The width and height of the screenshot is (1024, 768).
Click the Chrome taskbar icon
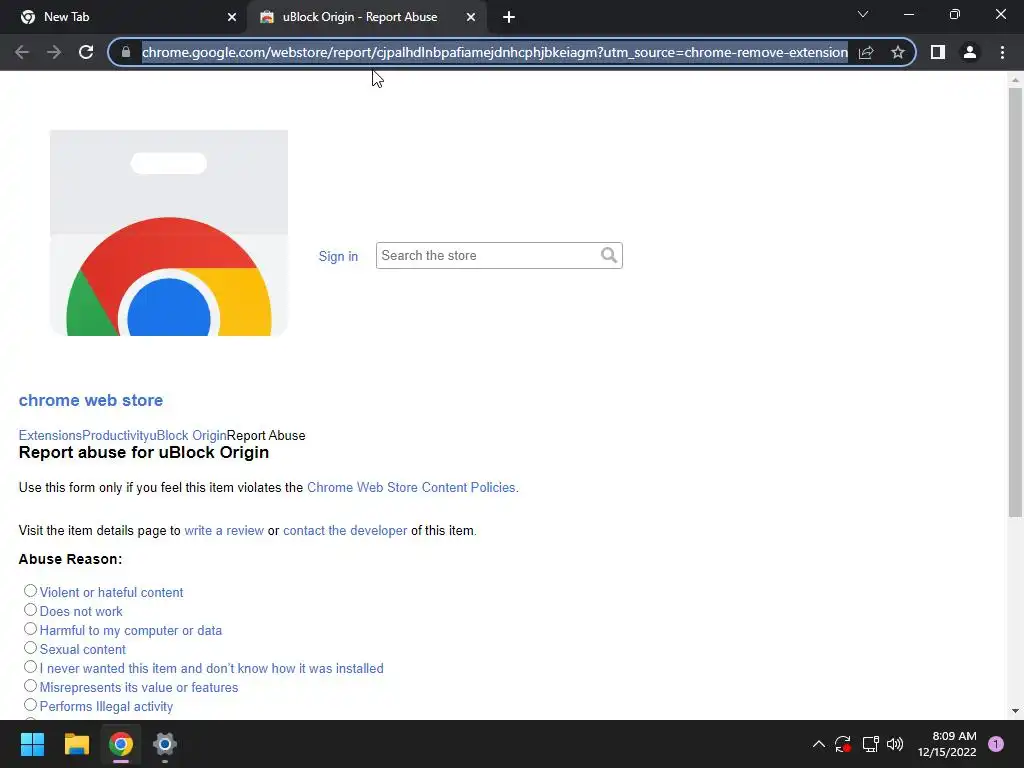(x=121, y=744)
